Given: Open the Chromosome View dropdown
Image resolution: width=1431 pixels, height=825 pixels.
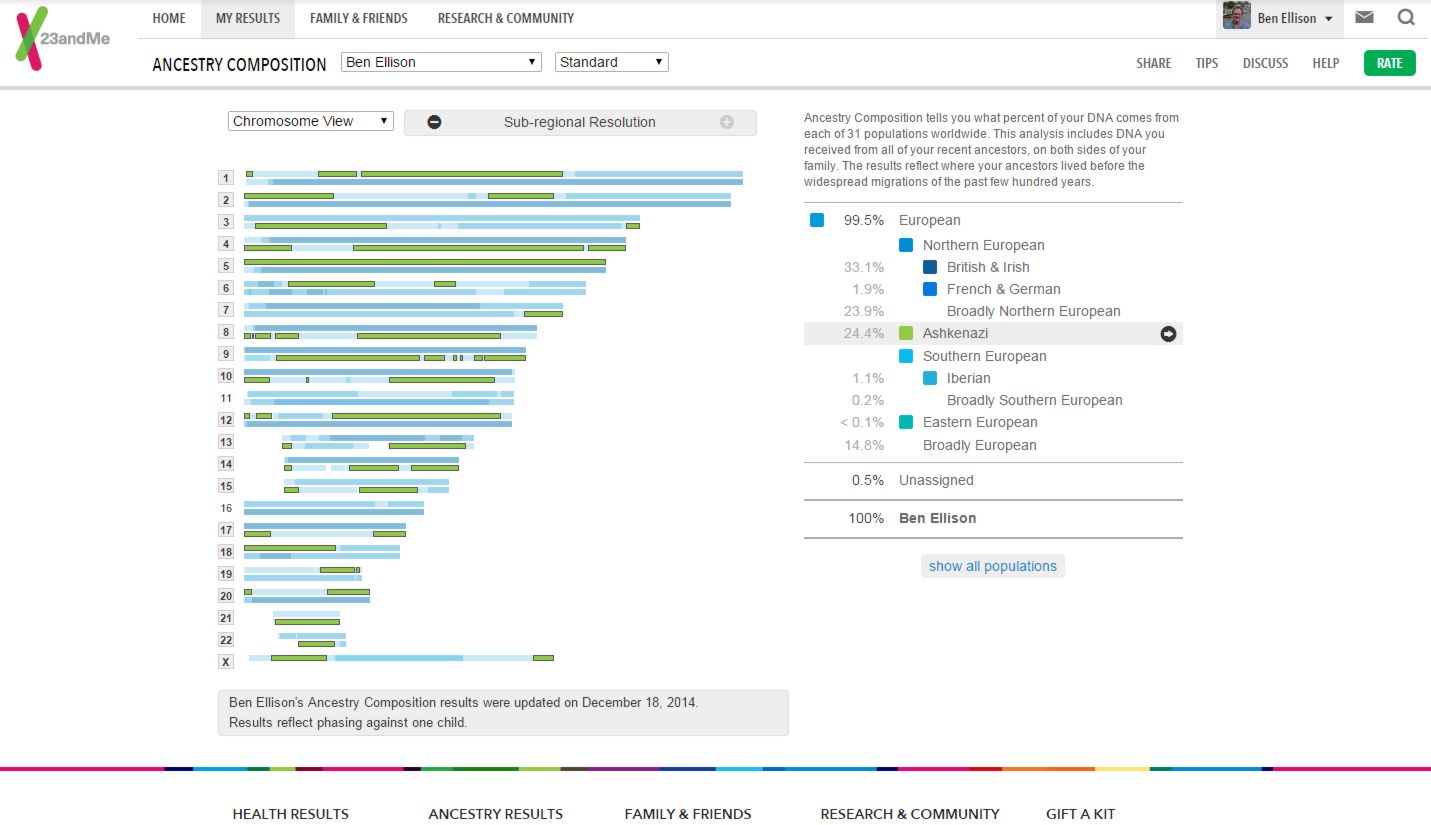Looking at the screenshot, I should 311,121.
